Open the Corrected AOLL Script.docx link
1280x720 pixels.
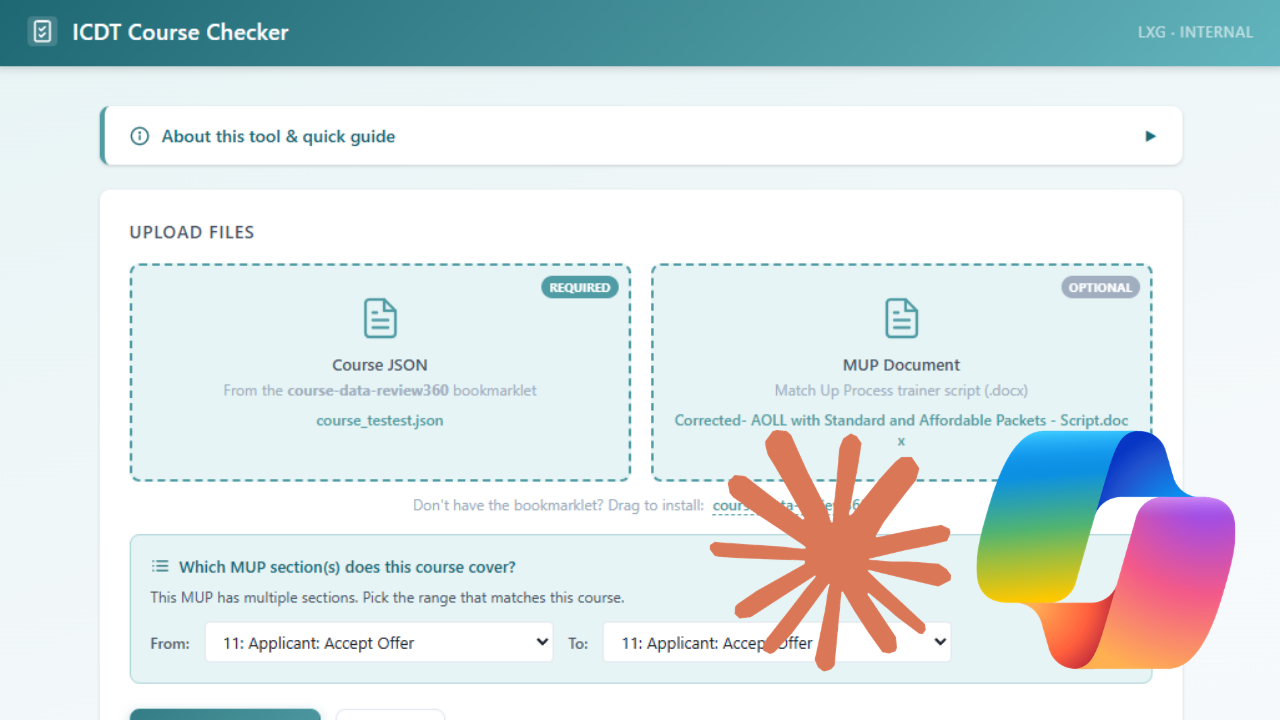(x=901, y=420)
